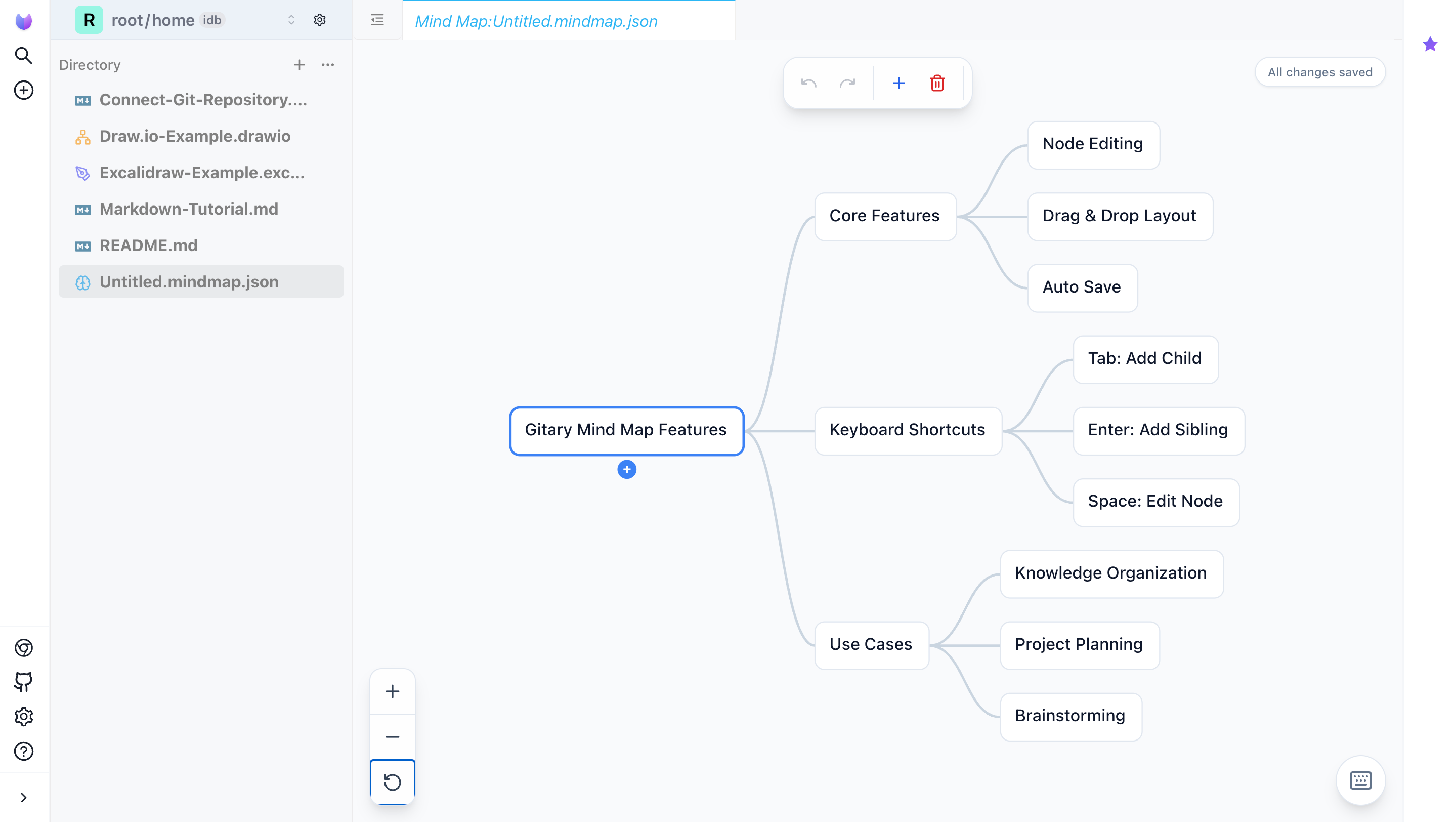Viewport: 1456px width, 822px height.
Task: Delete node with red trash icon
Action: coord(937,84)
